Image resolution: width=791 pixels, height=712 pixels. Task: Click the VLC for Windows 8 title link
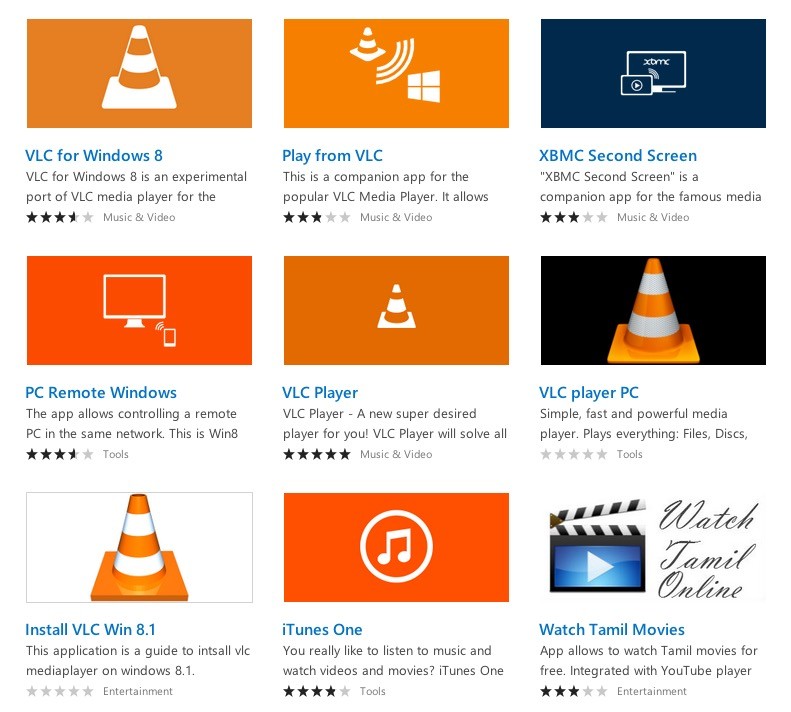[94, 155]
